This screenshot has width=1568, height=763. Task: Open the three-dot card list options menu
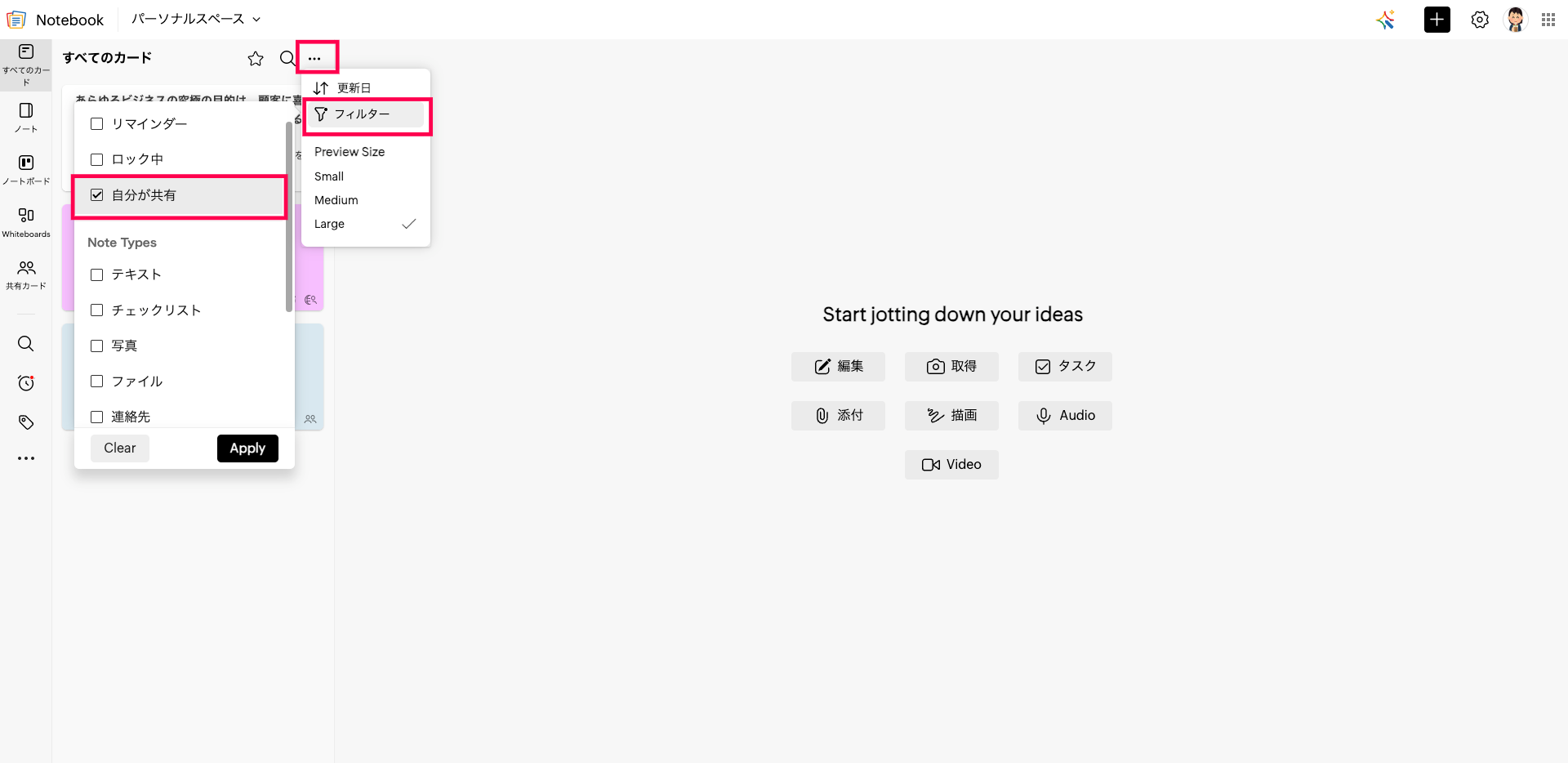click(x=314, y=59)
